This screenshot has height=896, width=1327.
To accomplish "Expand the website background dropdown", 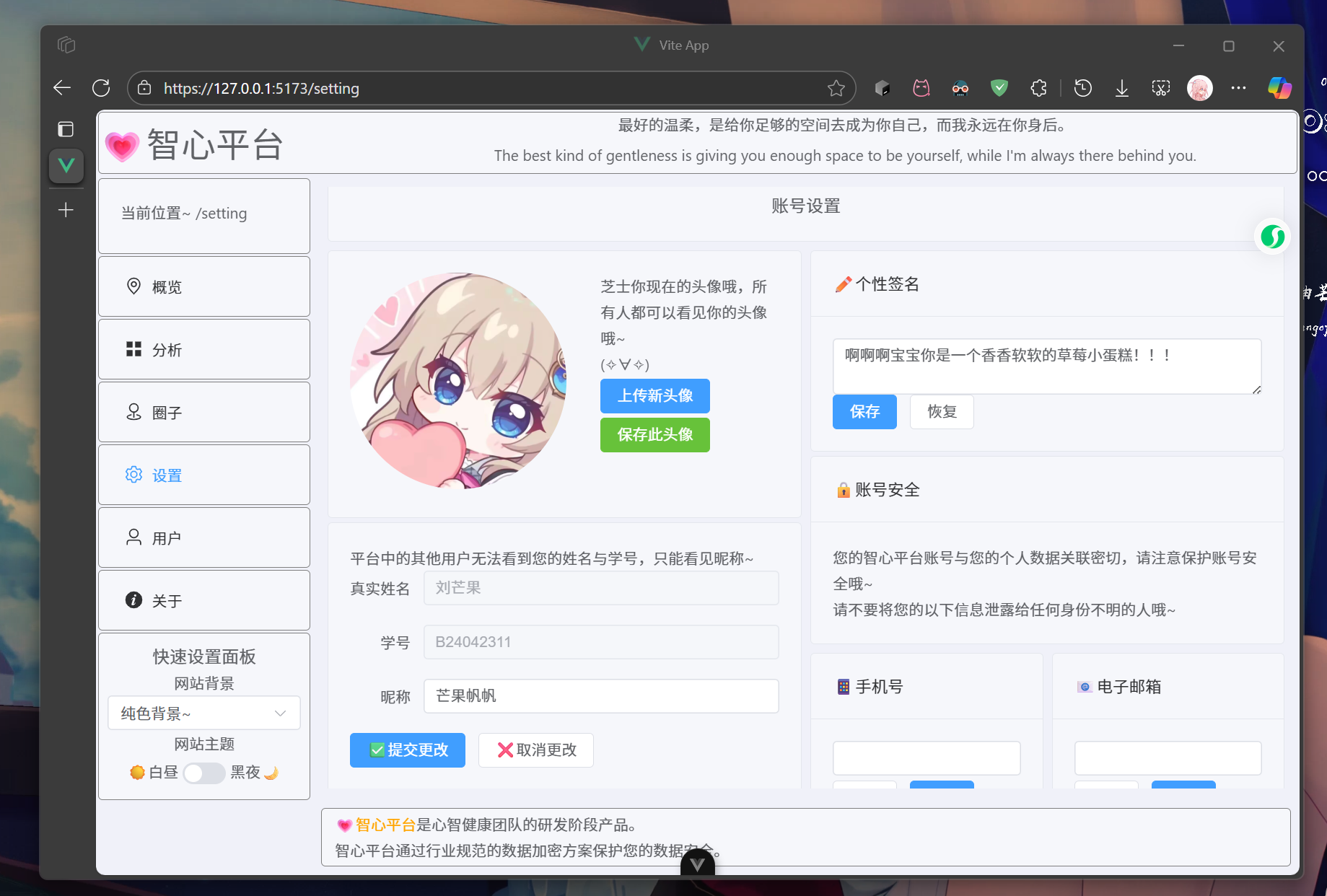I will tap(204, 713).
